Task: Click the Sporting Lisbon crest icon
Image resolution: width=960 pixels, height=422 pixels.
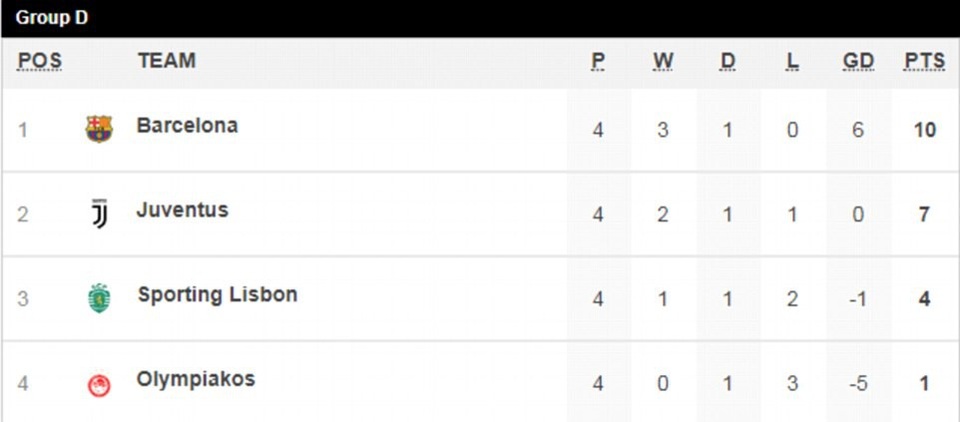Action: (x=99, y=298)
